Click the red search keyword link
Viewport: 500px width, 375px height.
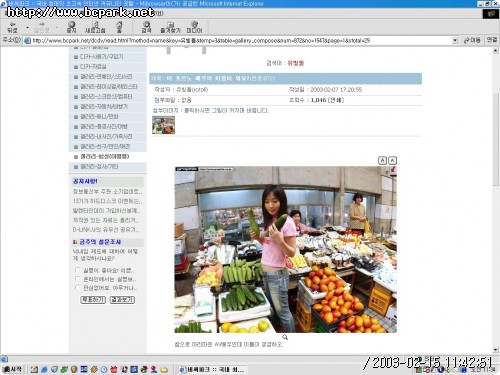[296, 63]
